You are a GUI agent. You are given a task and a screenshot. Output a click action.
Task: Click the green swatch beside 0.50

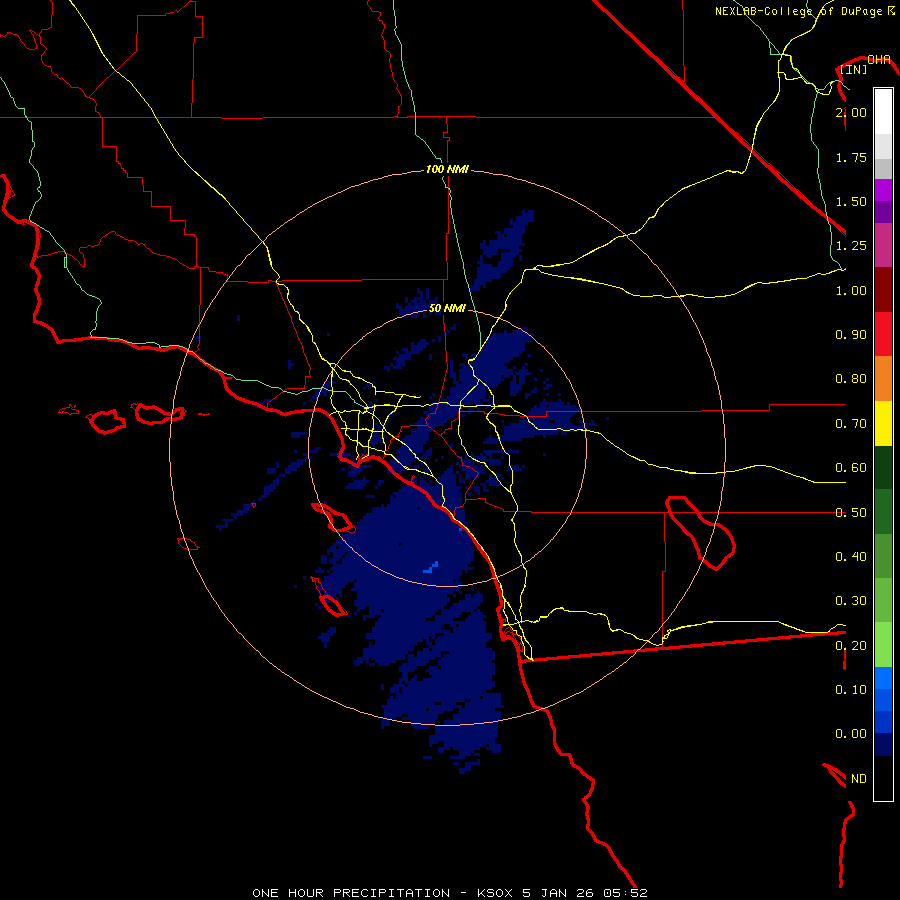pos(883,512)
